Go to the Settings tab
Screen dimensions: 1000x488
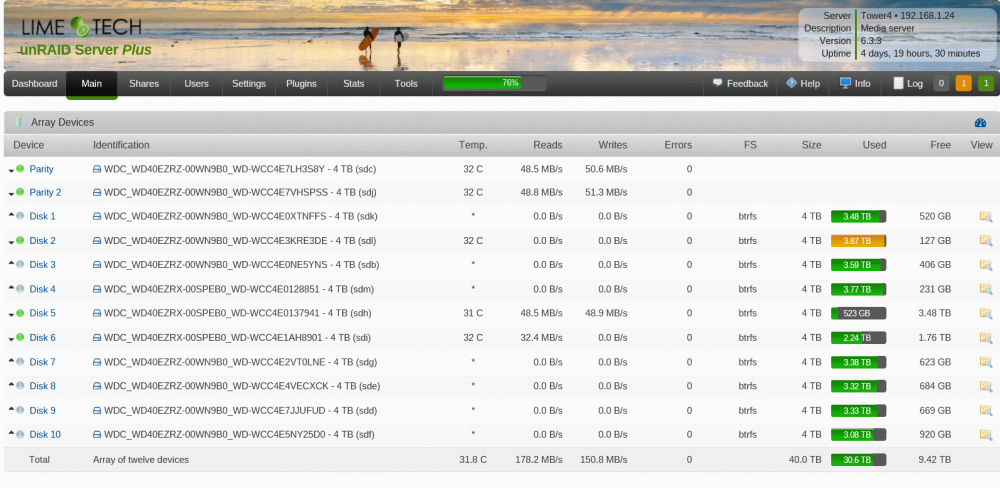pos(249,84)
